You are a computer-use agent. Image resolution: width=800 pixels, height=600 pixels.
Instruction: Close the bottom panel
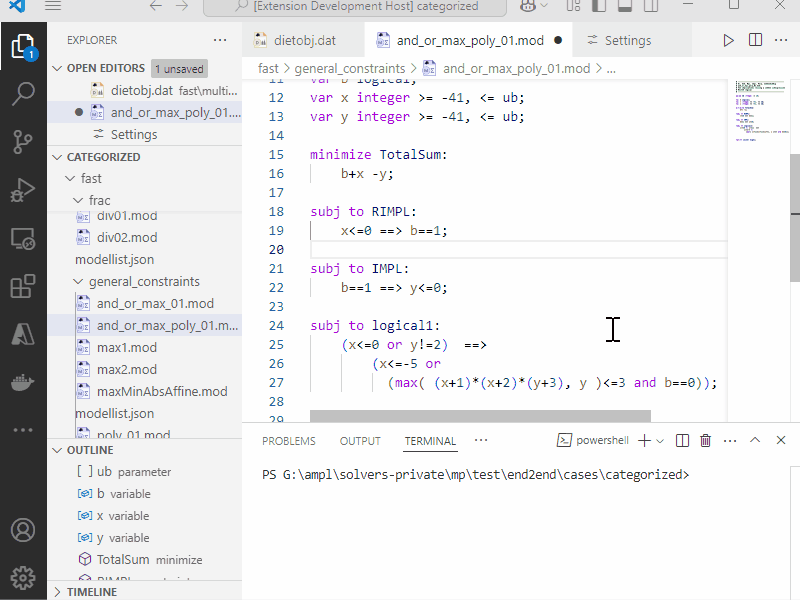click(x=781, y=440)
